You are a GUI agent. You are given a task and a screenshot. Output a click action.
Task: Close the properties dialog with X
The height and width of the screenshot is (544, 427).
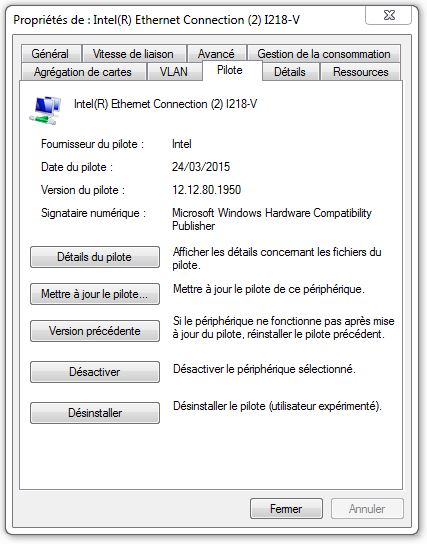click(389, 15)
